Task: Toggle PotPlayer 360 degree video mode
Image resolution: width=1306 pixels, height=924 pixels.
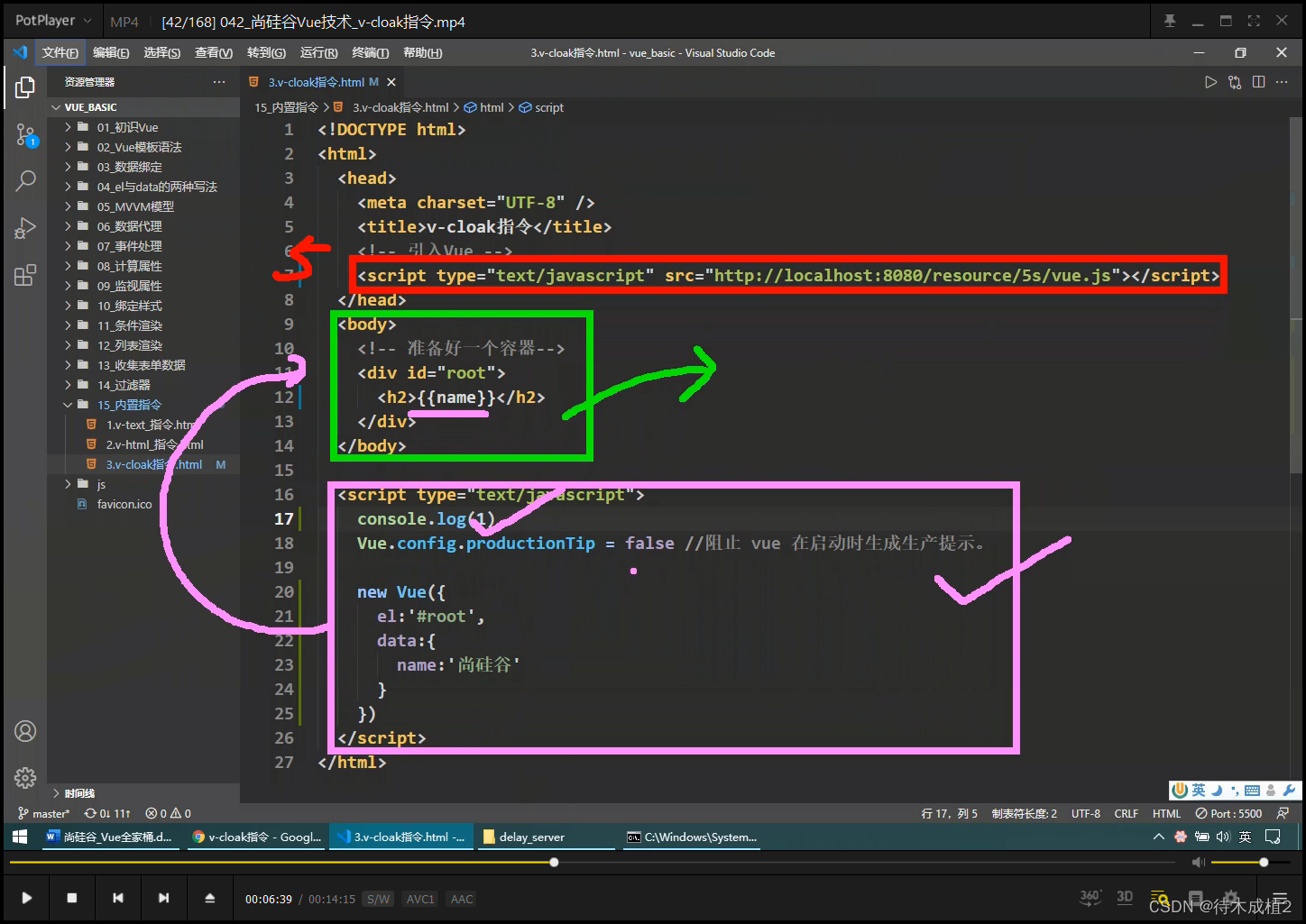Action: point(1090,897)
